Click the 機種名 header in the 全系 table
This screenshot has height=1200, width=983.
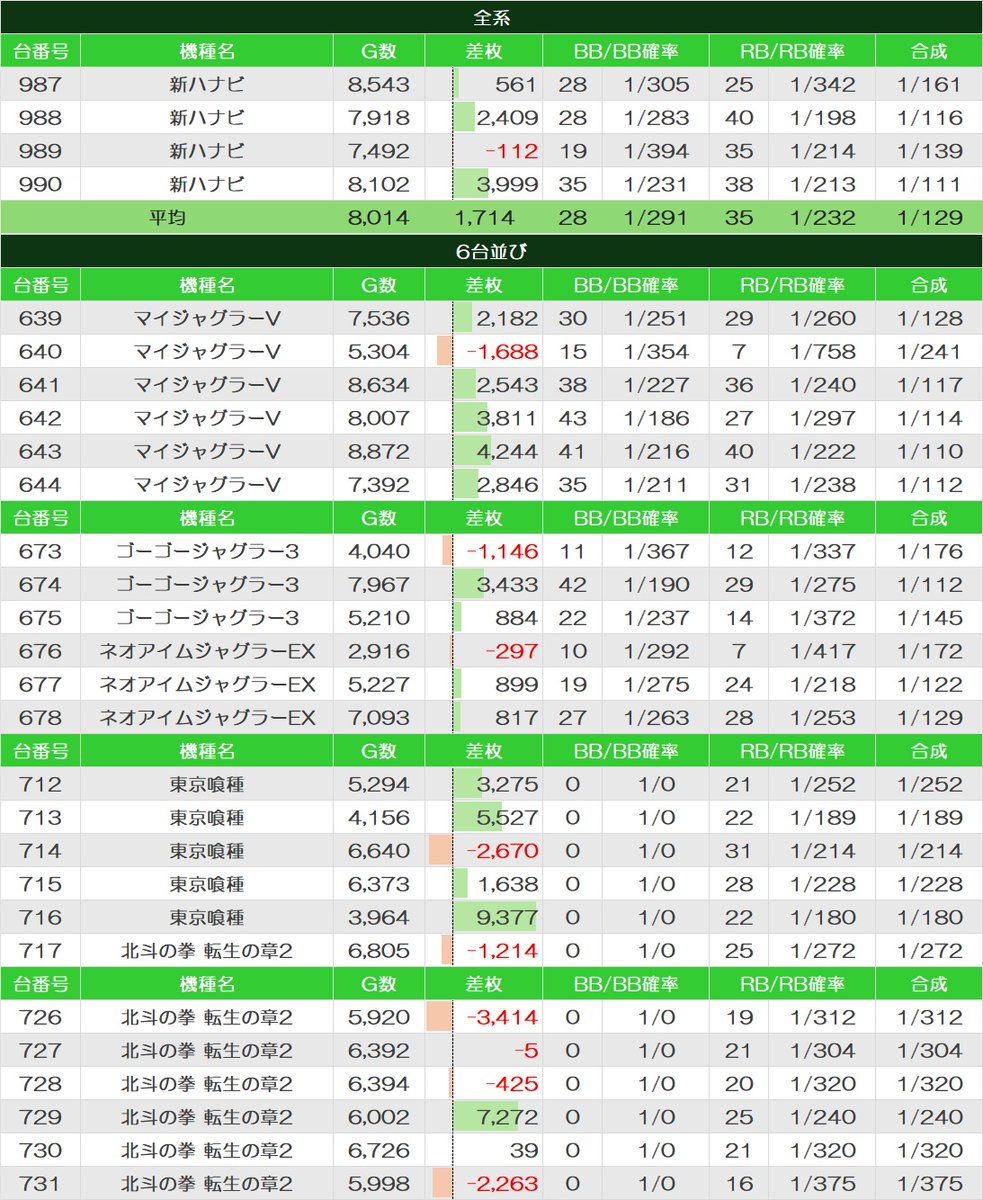tap(207, 51)
